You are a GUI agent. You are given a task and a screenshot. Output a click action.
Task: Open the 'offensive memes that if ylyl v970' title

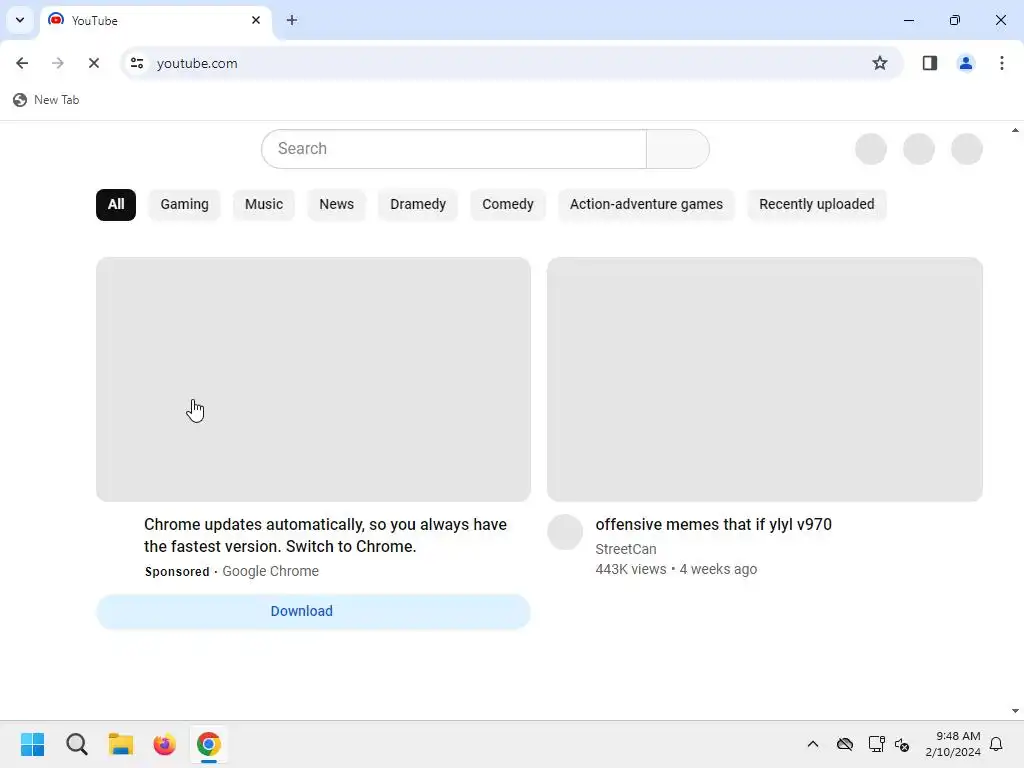tap(713, 524)
